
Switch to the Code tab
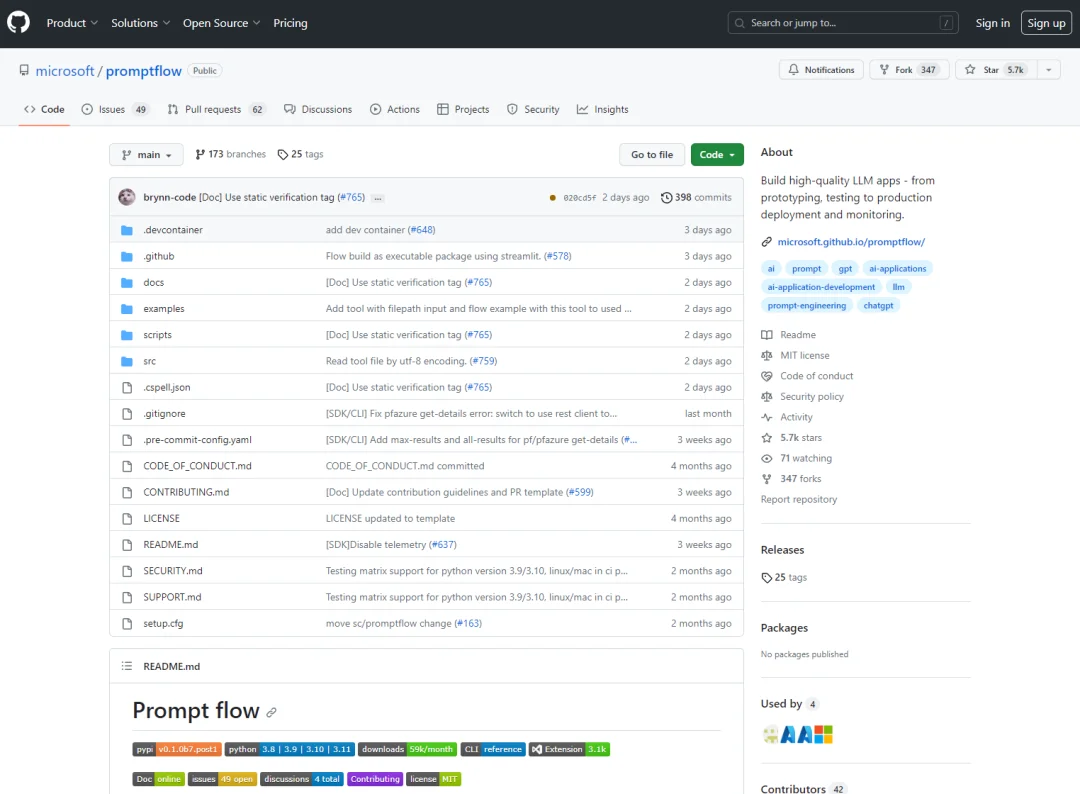[x=44, y=109]
